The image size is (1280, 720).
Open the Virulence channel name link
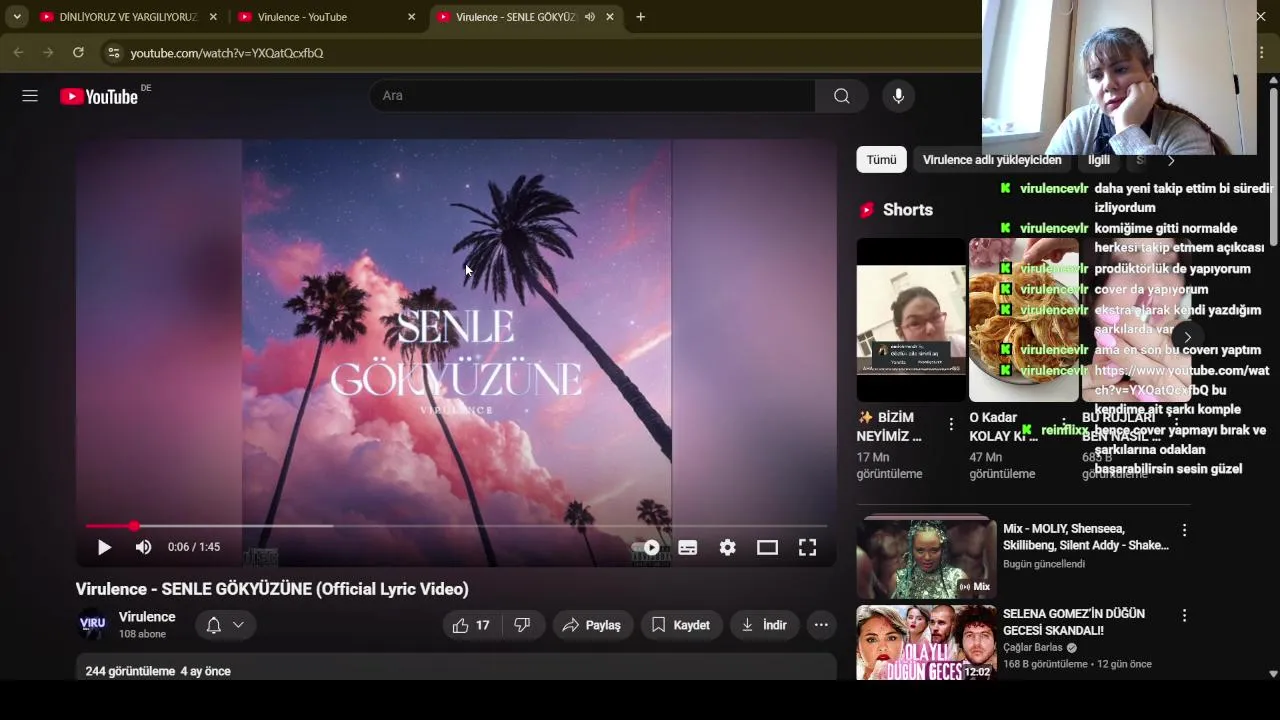(147, 617)
